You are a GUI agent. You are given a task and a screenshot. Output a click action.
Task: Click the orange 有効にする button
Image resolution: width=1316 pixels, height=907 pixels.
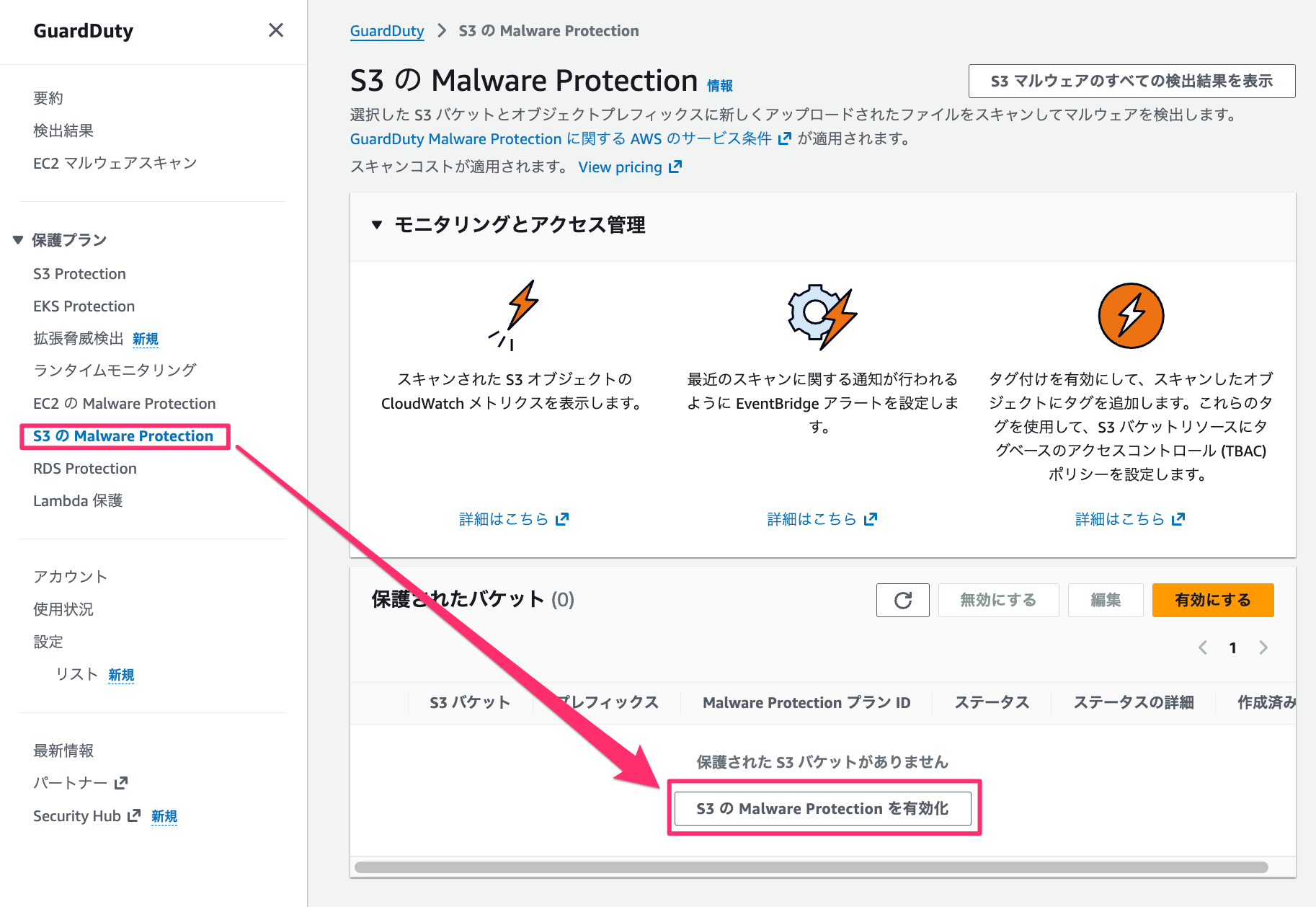pos(1212,600)
